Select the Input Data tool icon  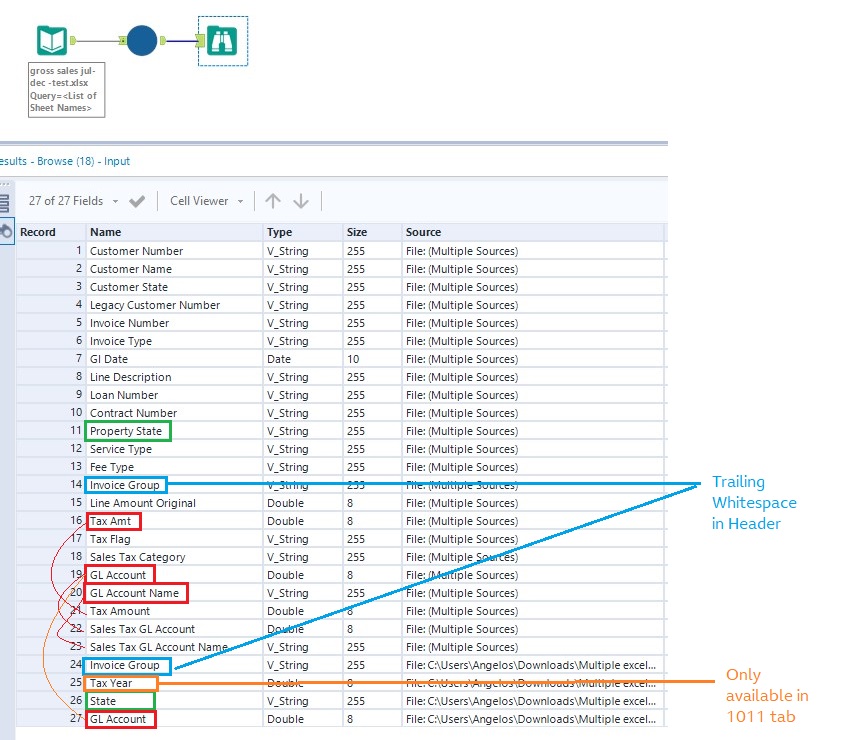pyautogui.click(x=52, y=41)
